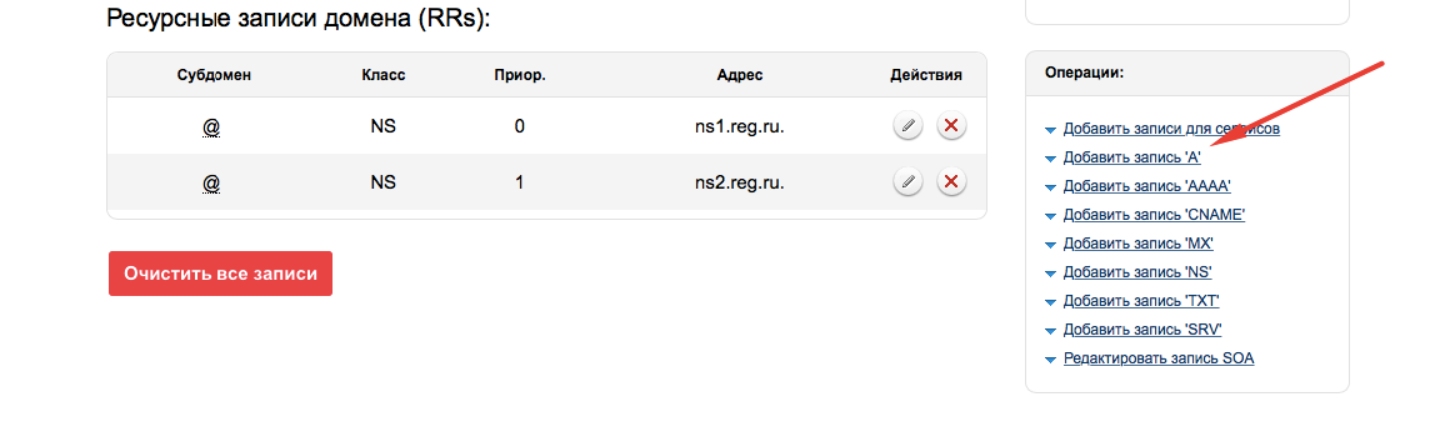The width and height of the screenshot is (1442, 440).
Task: Click 'Добавить запись 'TXT'' link
Action: [x=1141, y=301]
